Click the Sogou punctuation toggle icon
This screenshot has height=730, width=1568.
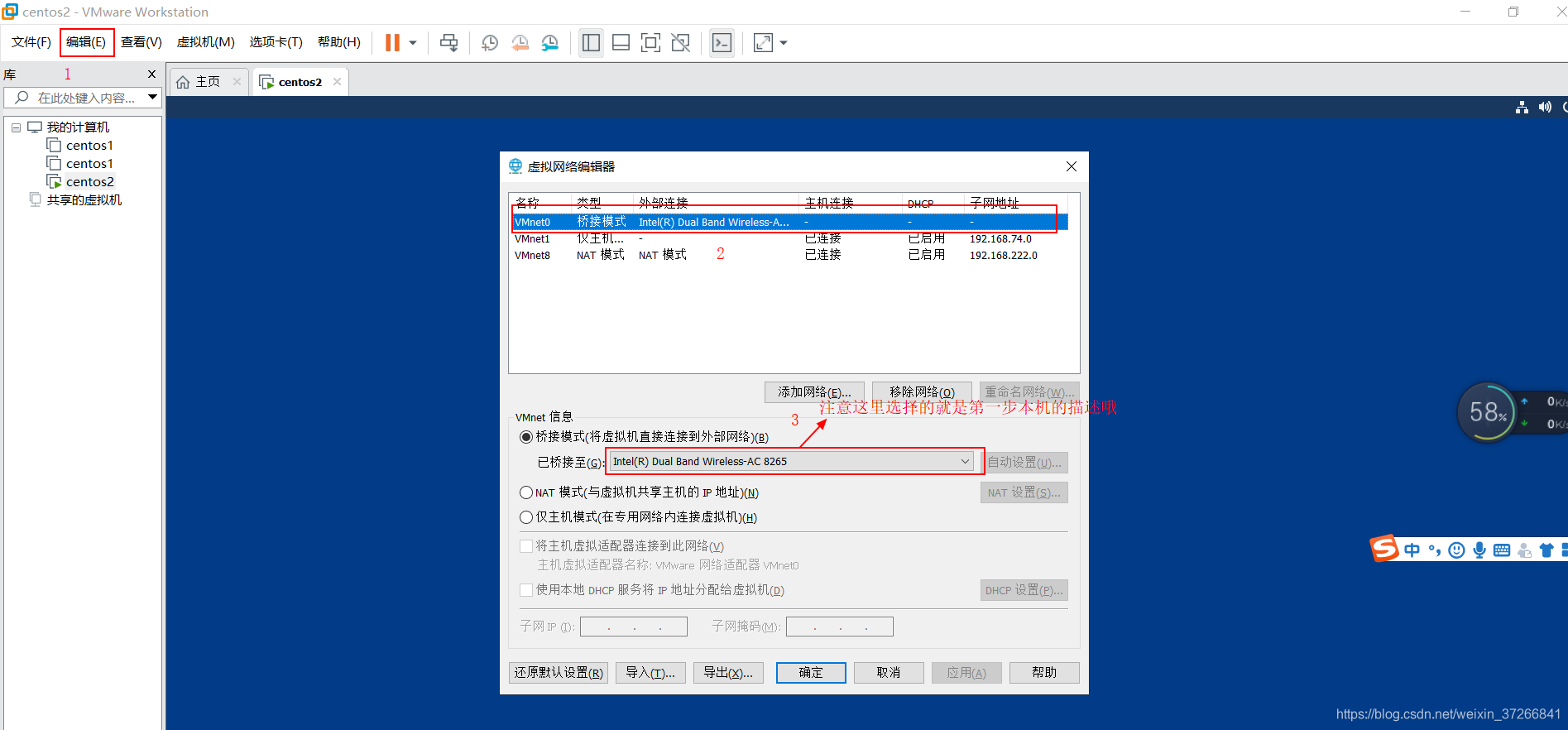[x=1434, y=550]
